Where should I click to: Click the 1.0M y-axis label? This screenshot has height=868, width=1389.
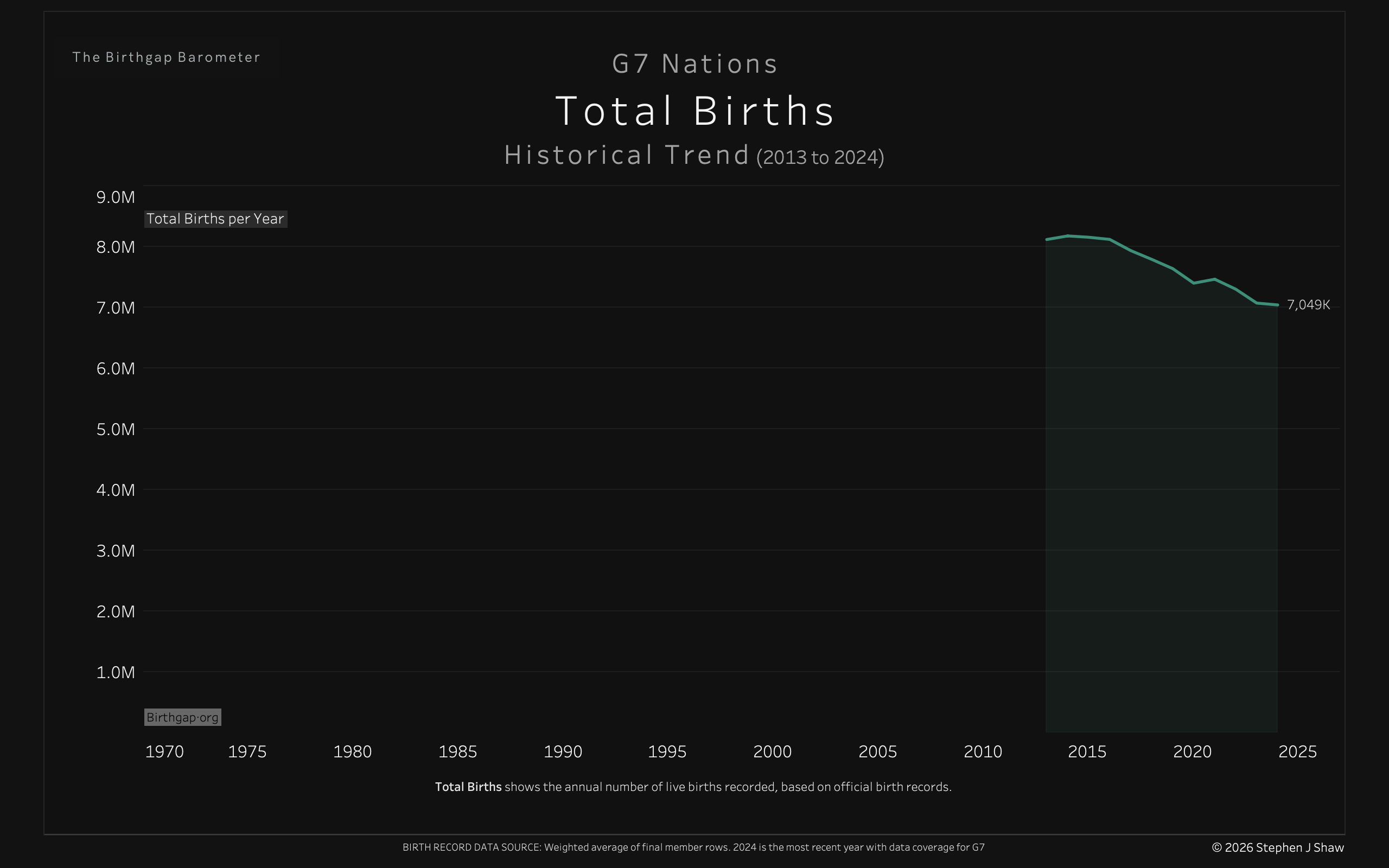point(116,672)
